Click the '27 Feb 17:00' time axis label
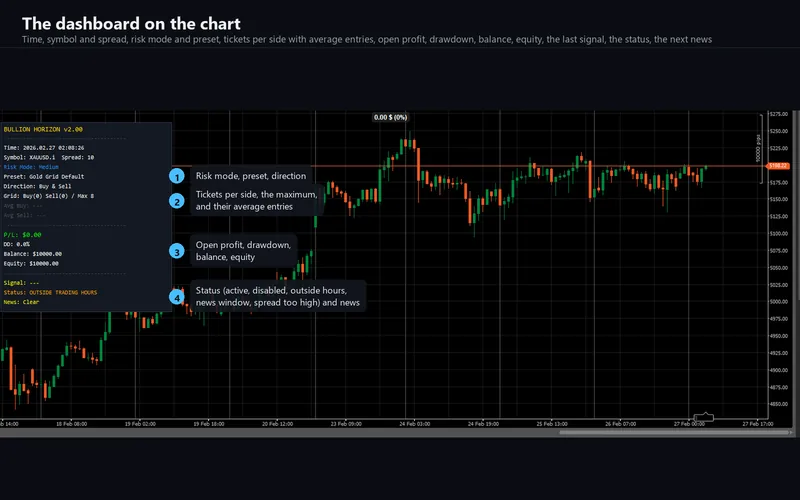Image resolution: width=800 pixels, height=500 pixels. tap(758, 424)
